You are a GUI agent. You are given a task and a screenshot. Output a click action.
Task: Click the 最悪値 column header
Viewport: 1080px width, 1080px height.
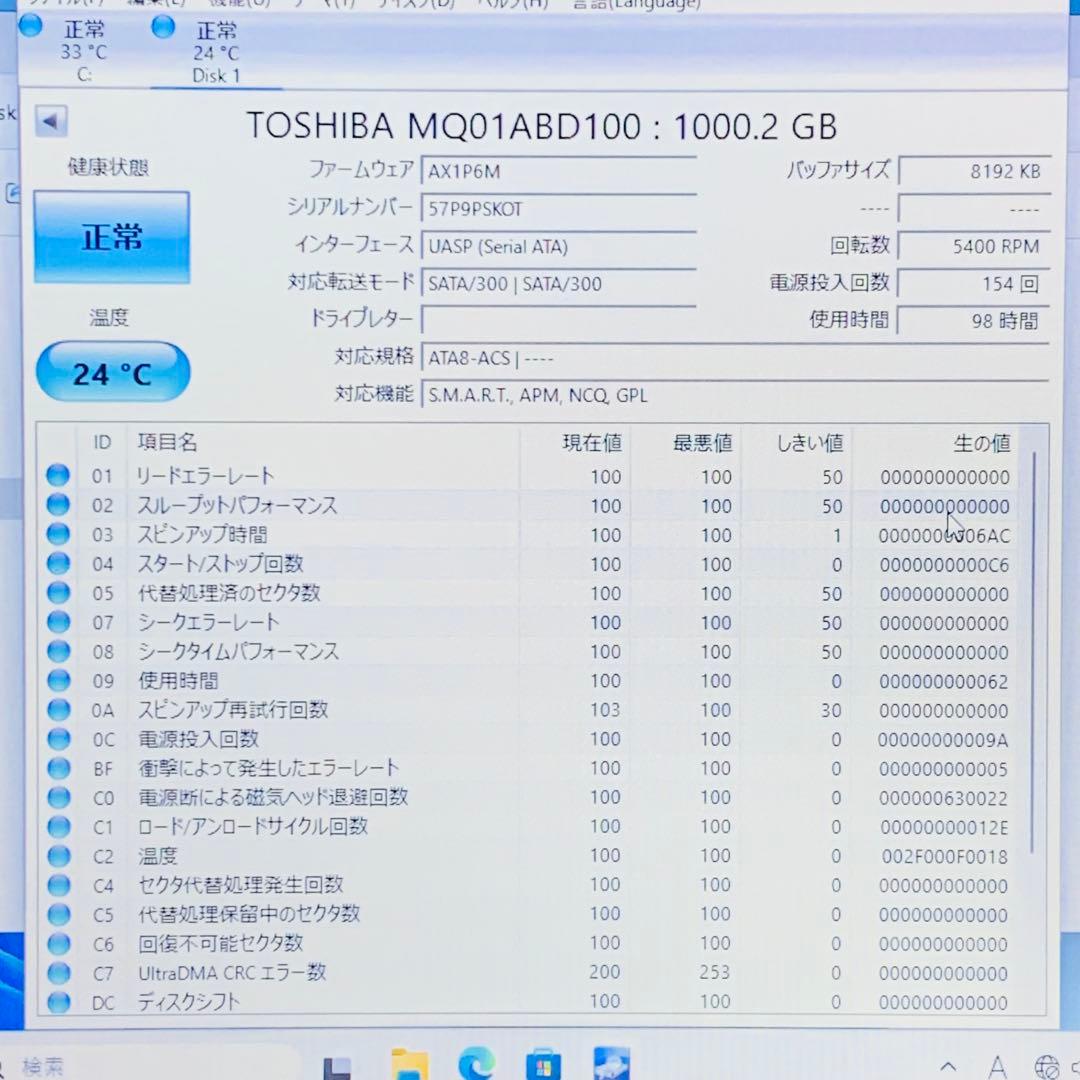coord(702,443)
